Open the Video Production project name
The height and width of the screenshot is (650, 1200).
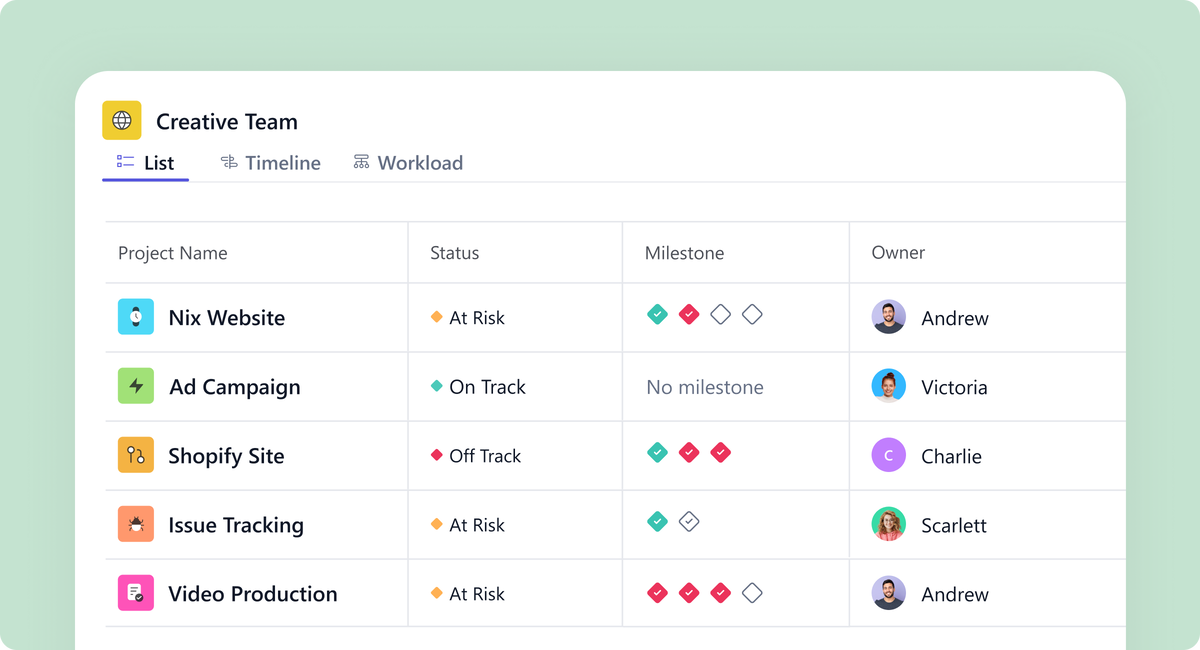click(253, 594)
